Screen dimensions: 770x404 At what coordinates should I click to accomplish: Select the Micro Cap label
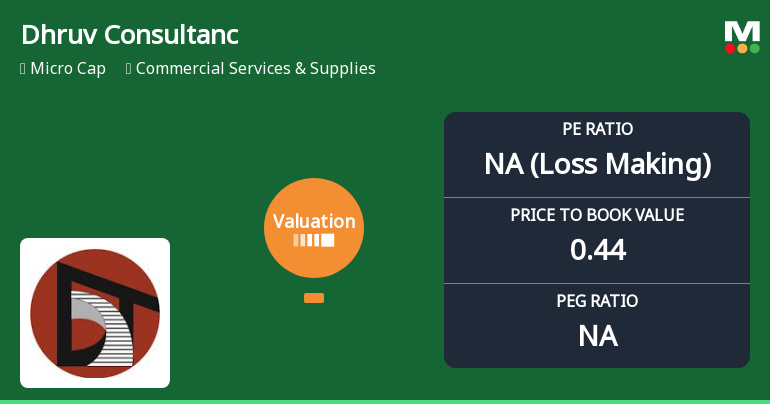click(x=70, y=69)
